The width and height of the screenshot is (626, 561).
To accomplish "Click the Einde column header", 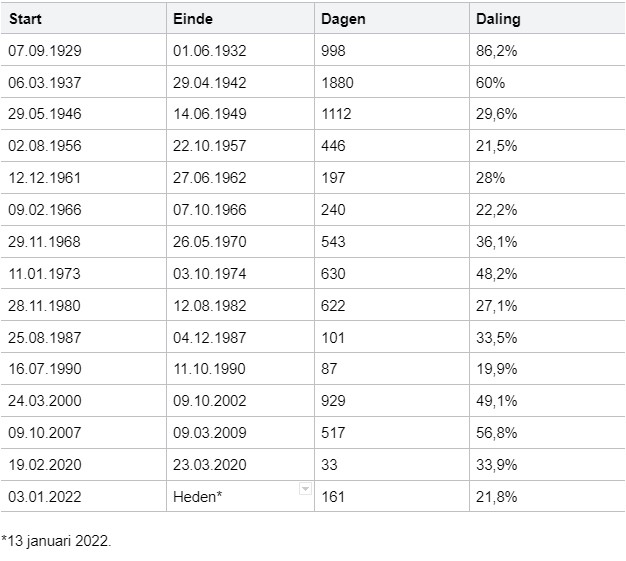I will [x=240, y=18].
